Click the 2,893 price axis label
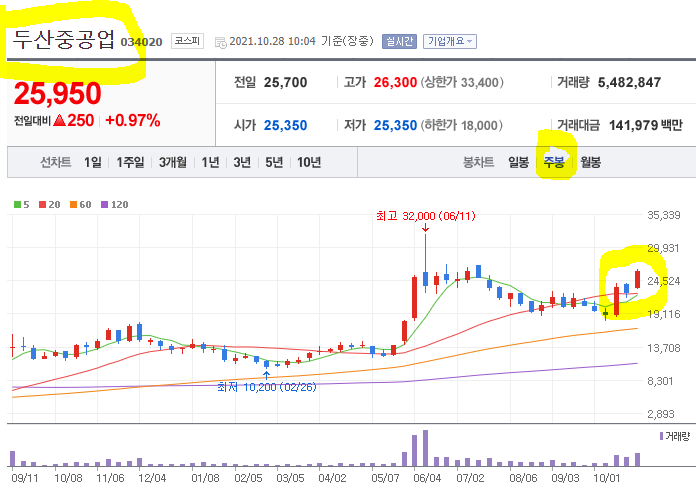Image resolution: width=696 pixels, height=492 pixels. (661, 414)
